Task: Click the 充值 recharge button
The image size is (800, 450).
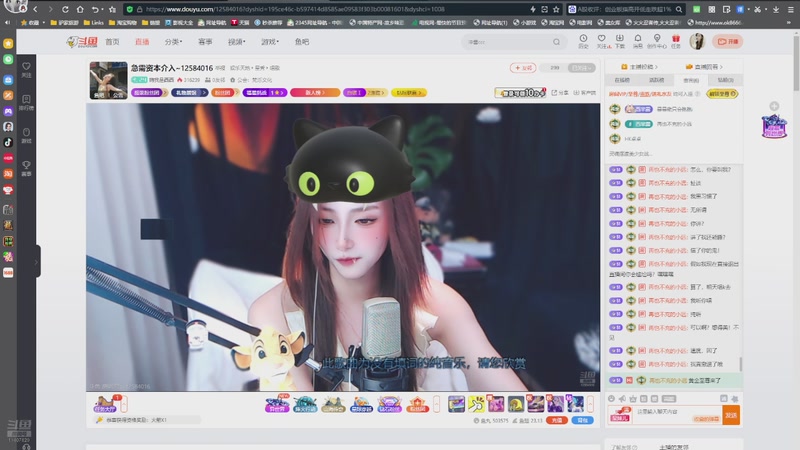Action: (557, 420)
